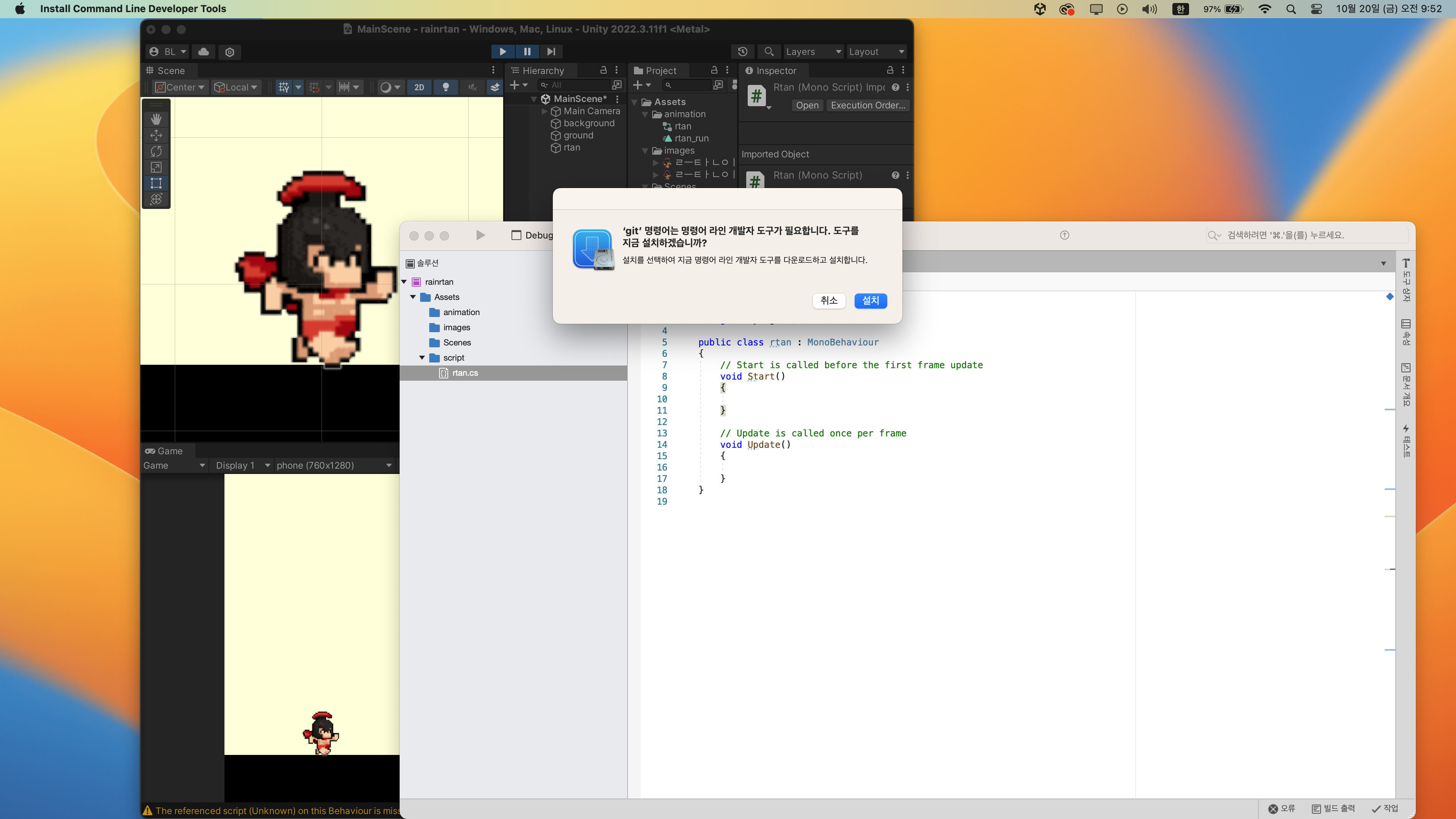
Task: Collapse the animation folder in Project panel
Action: coord(645,114)
